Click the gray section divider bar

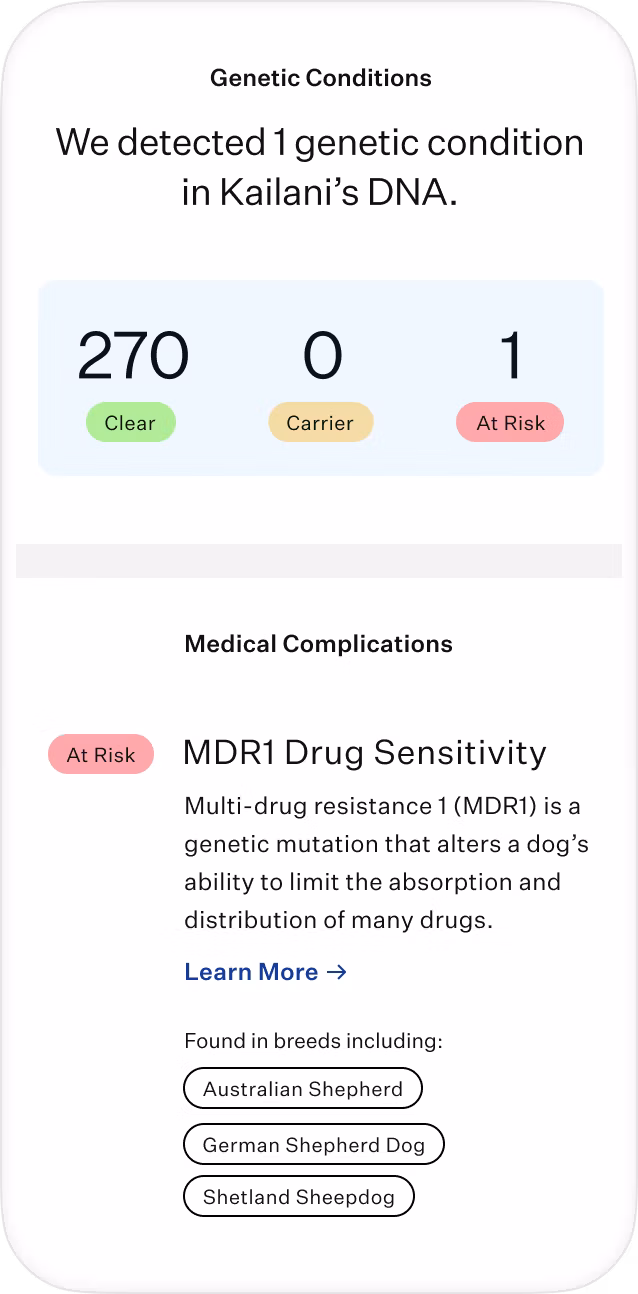[x=319, y=561]
